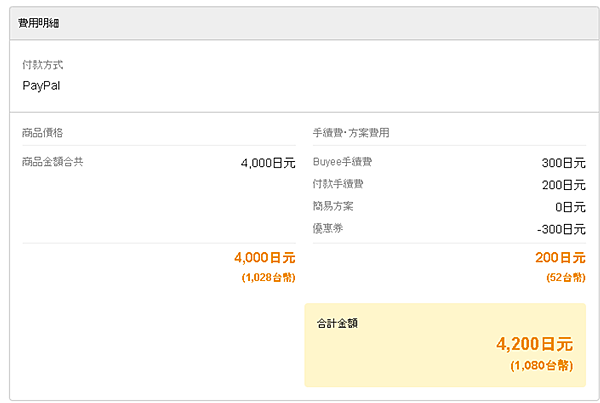Click the 300日元 Buyee fee value

coord(563,162)
